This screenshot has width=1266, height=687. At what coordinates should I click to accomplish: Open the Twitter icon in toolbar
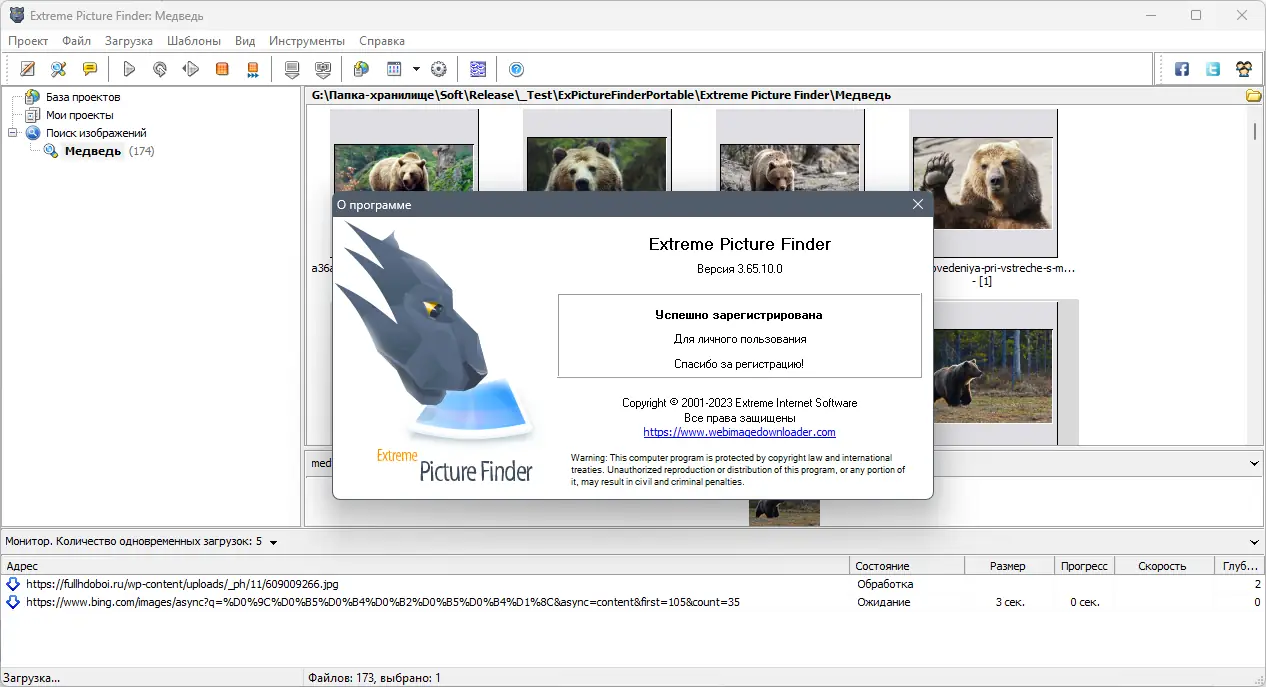click(x=1213, y=69)
